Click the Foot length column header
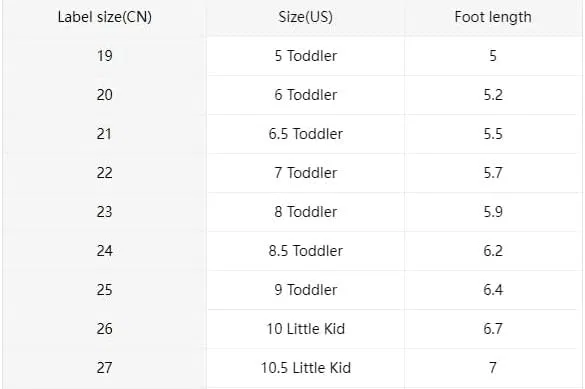Screen dimensions: 585x389 [493, 17]
